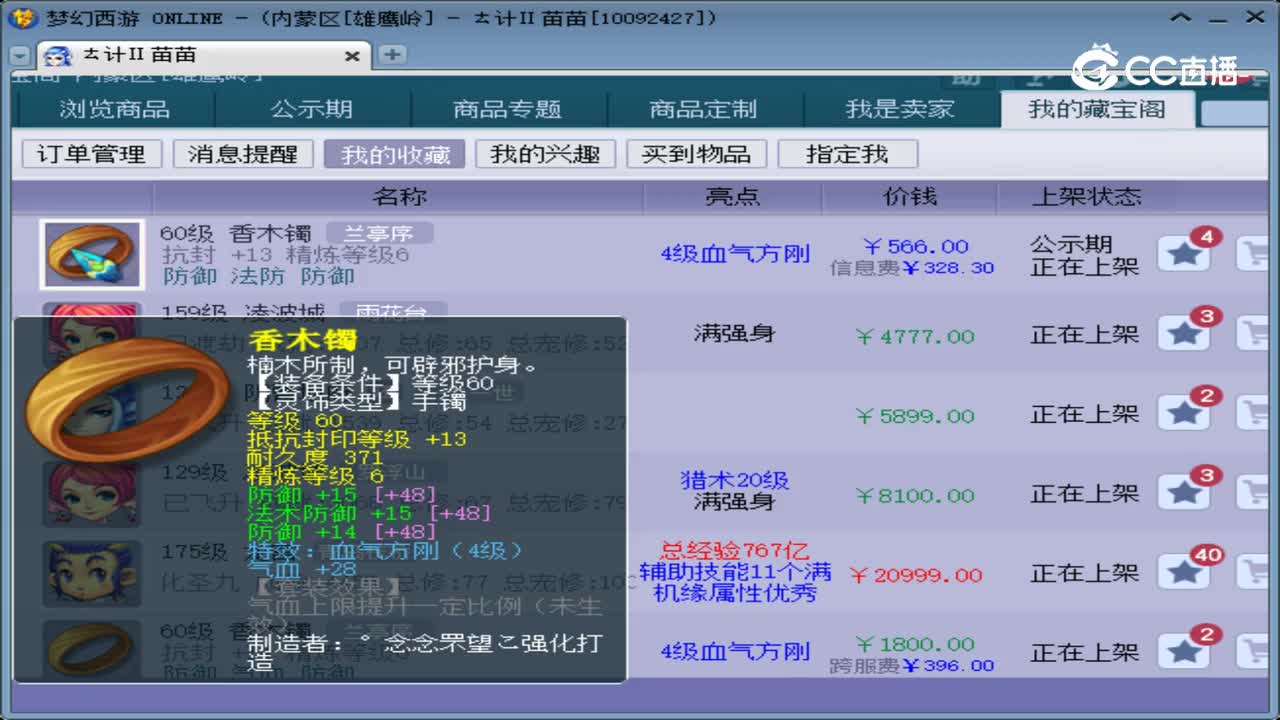Switch to the 浏览商品 tab

pos(116,109)
